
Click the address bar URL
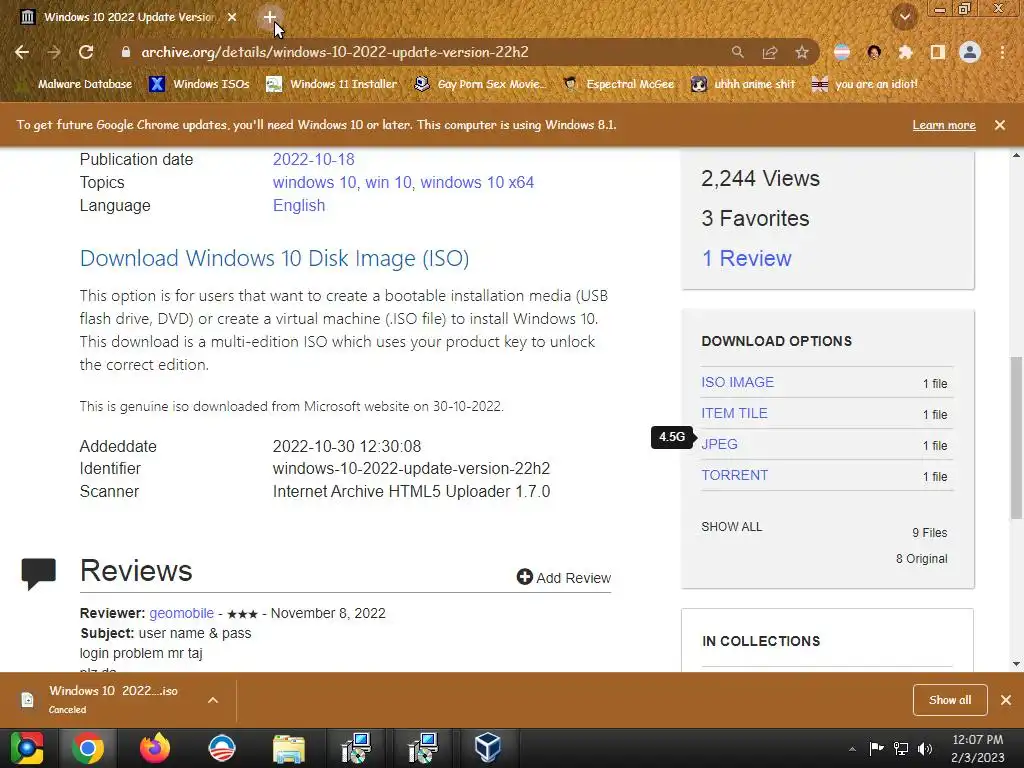click(x=335, y=52)
